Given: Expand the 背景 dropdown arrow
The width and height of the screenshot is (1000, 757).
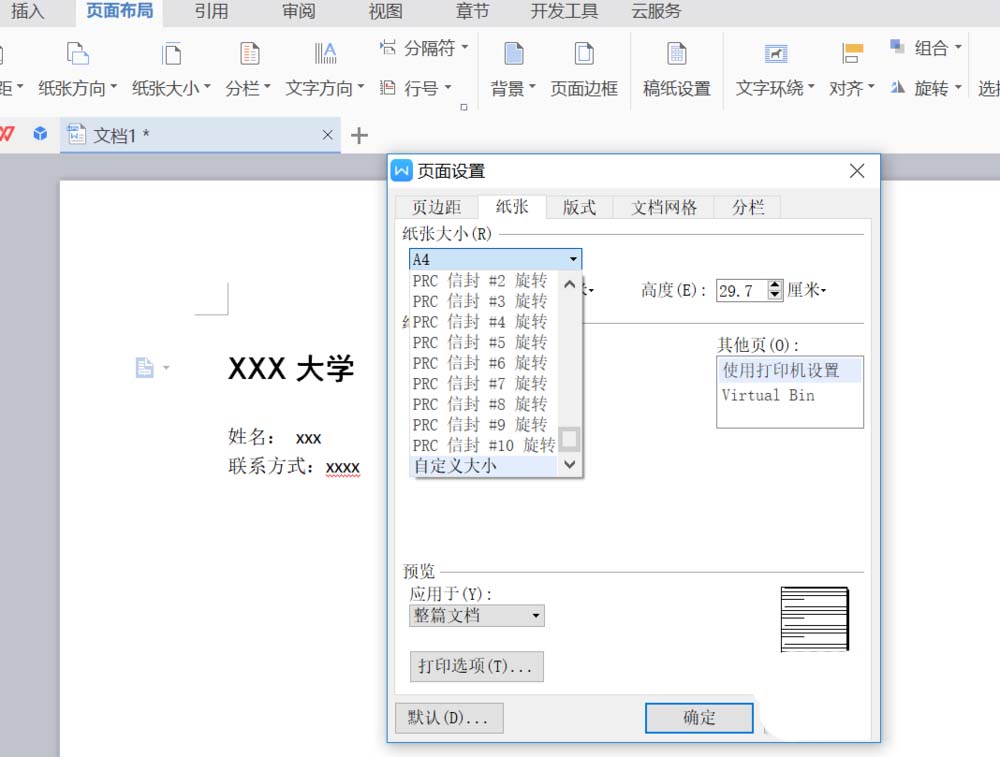Looking at the screenshot, I should coord(532,85).
